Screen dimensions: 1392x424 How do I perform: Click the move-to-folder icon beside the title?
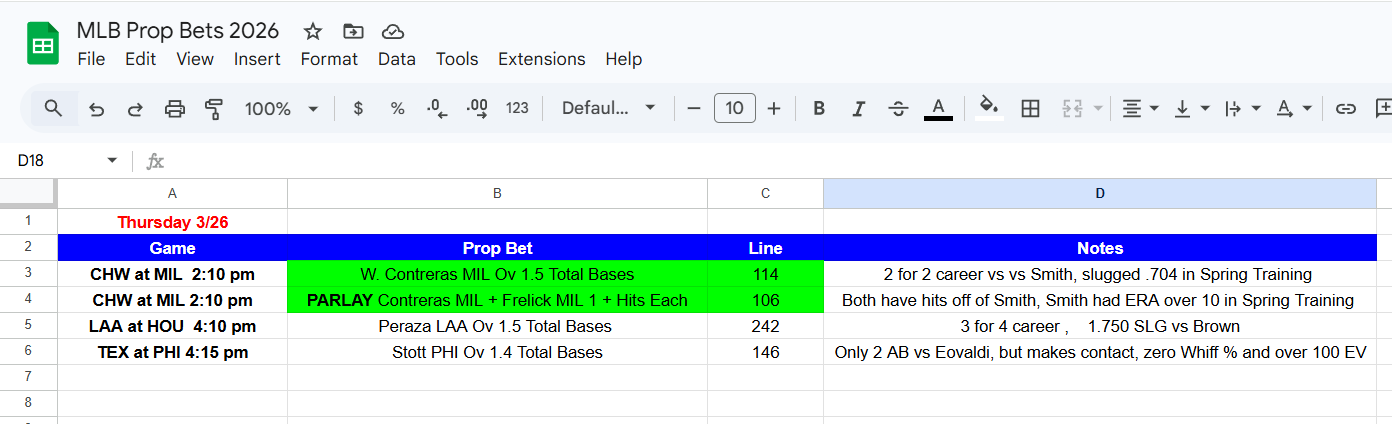pos(353,31)
